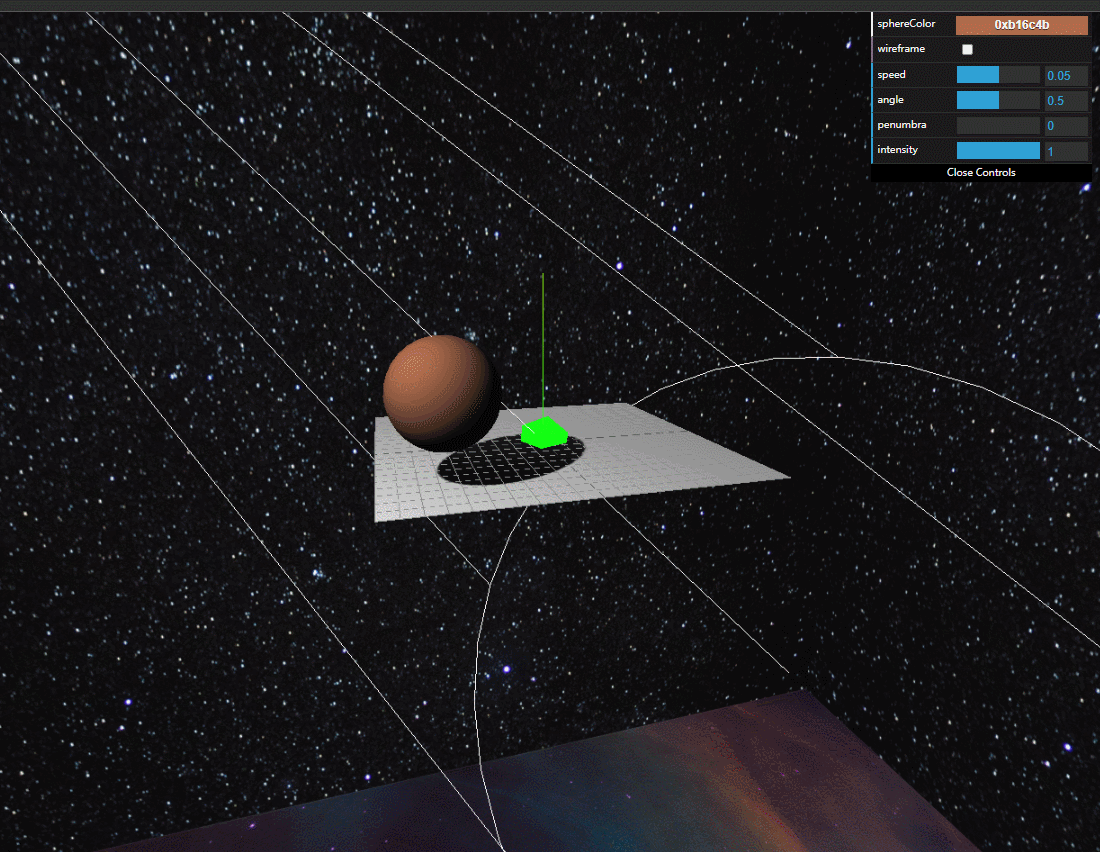Click the wireframe label
The height and width of the screenshot is (852, 1100).
(x=901, y=48)
